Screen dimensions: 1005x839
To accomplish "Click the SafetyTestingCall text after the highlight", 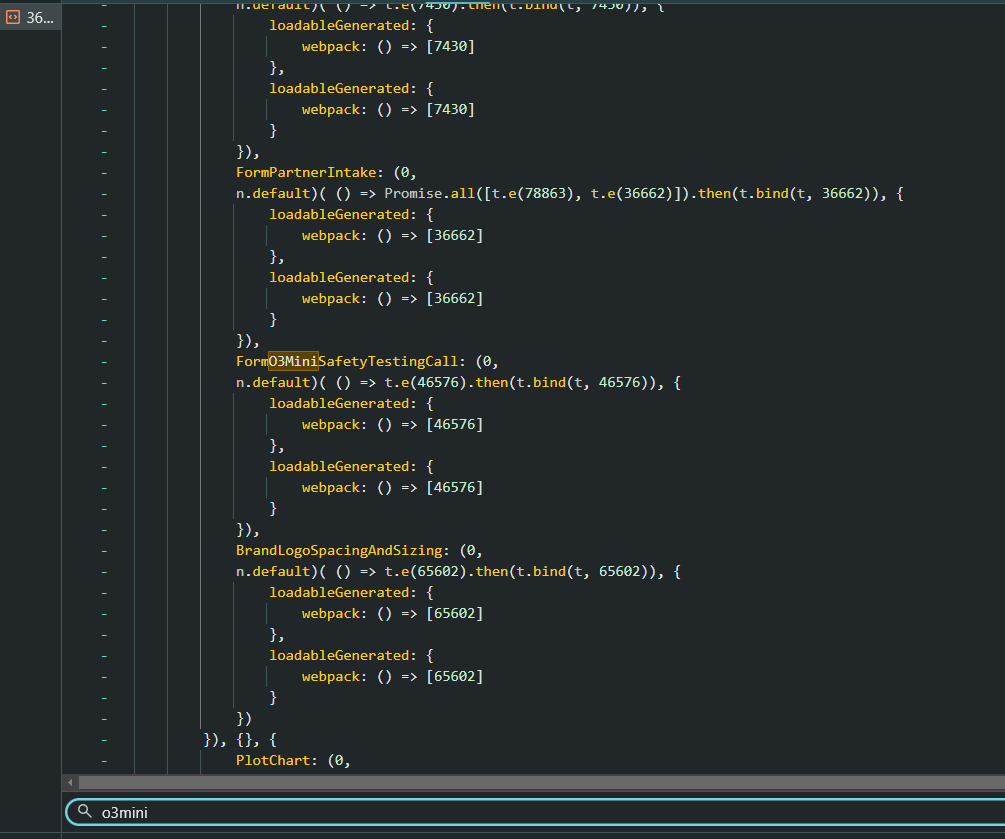I will (x=388, y=361).
